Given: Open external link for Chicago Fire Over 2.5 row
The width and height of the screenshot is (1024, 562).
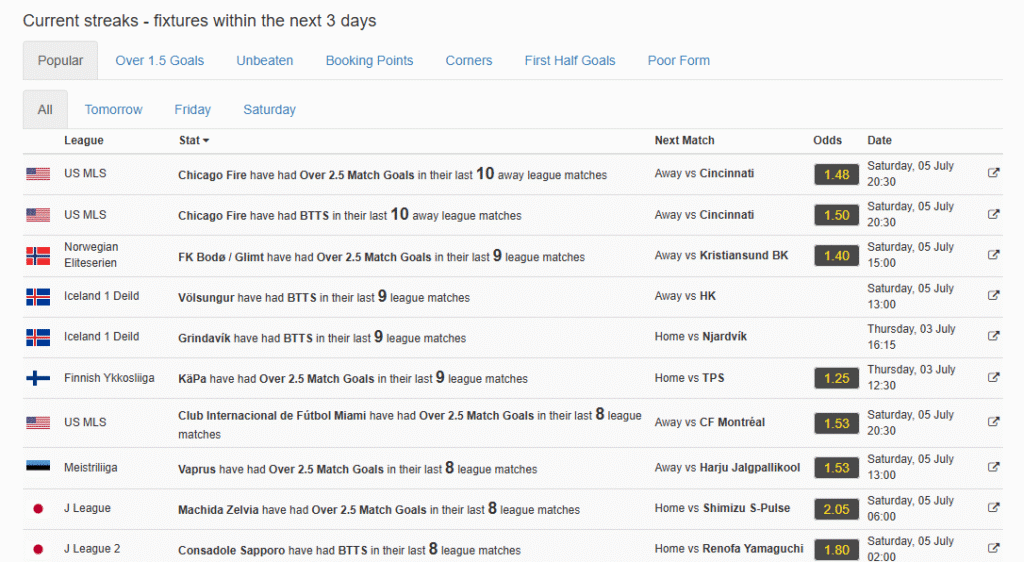Looking at the screenshot, I should tap(993, 173).
